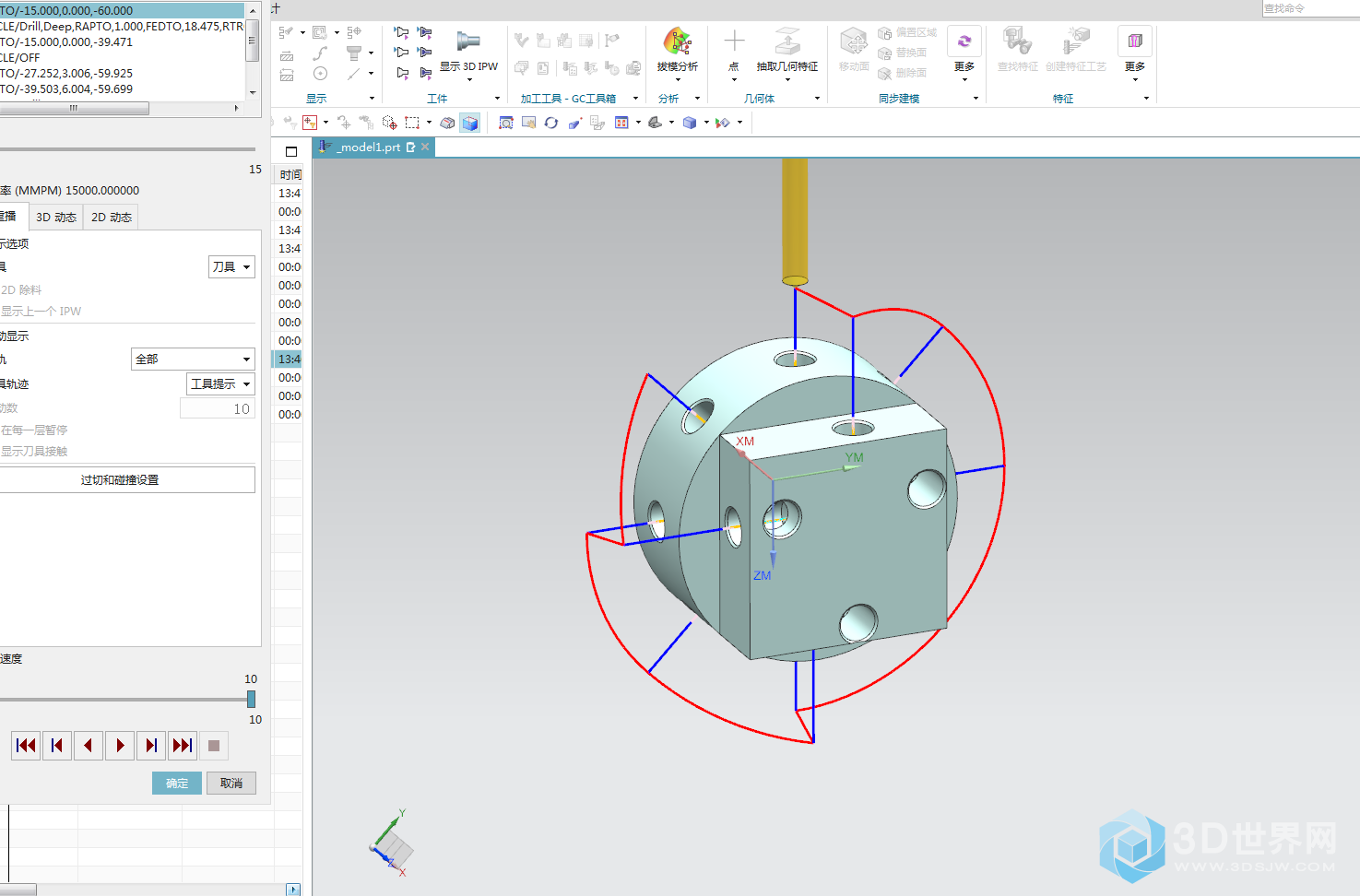Screen dimensions: 1360x896
Task: Expand the Workpiece (工件) ribbon group arrow
Action: (x=497, y=99)
